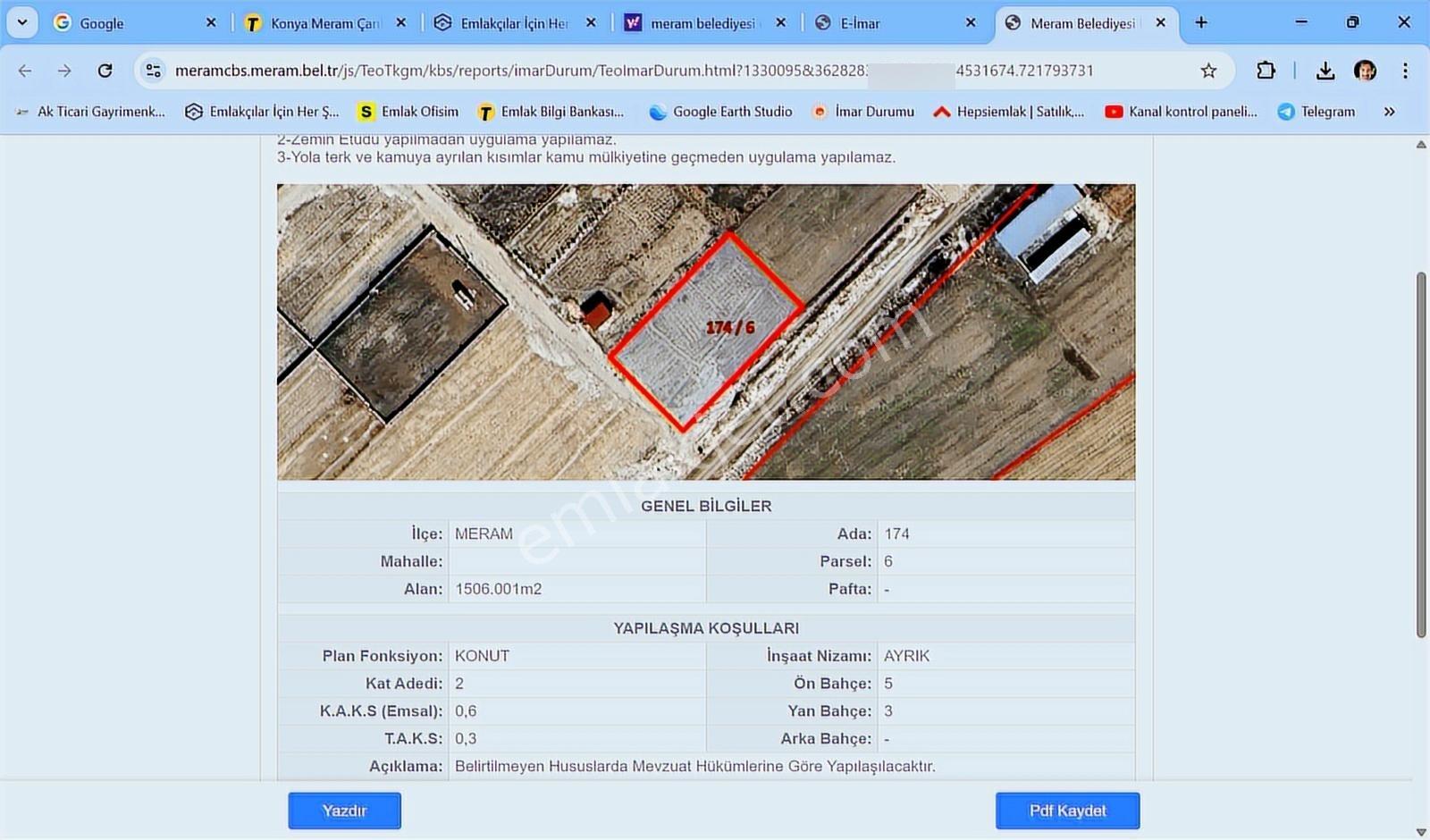Close the Emlakçılar İçin Her tab

[591, 23]
